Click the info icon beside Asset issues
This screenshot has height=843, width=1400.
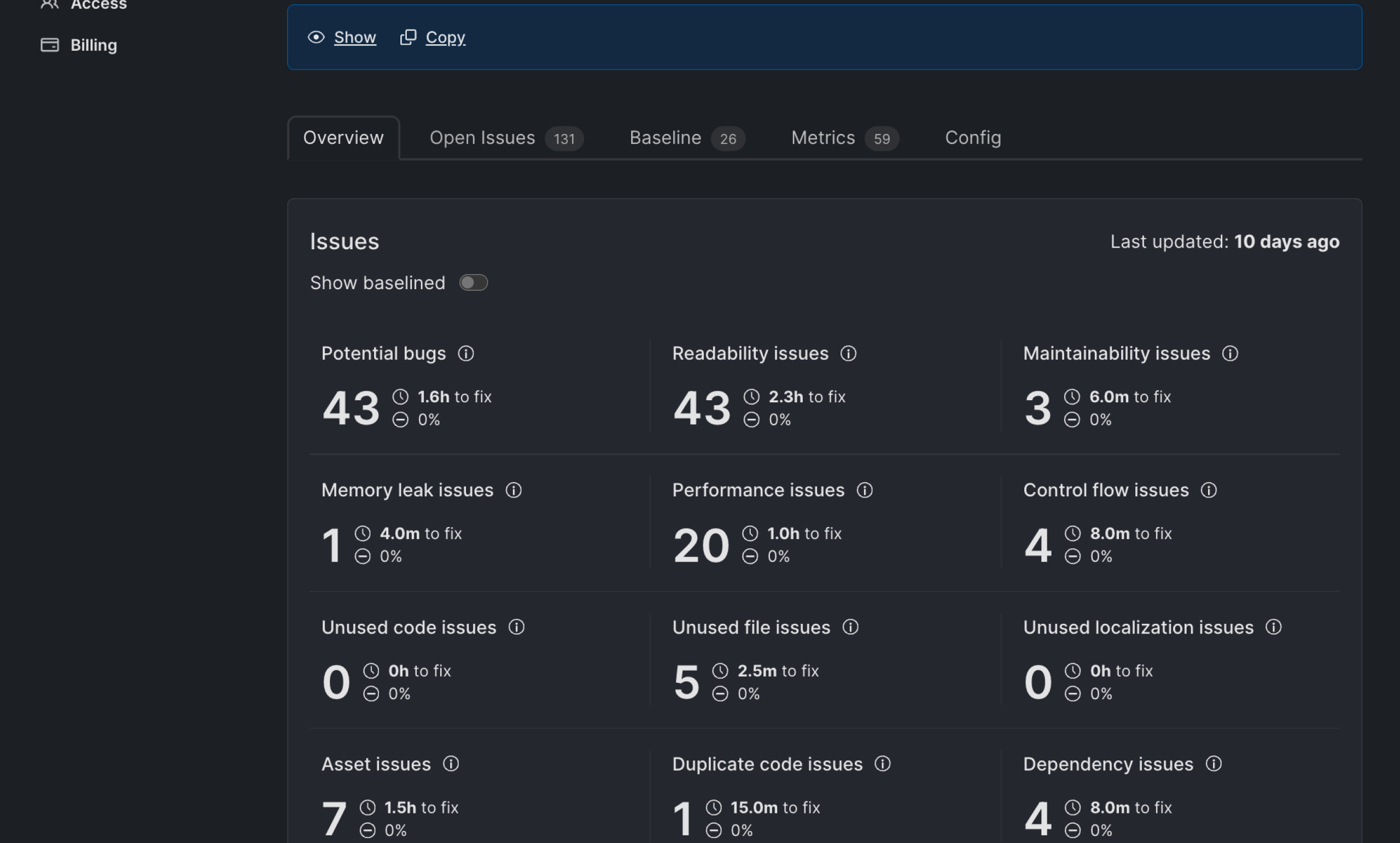pos(451,764)
